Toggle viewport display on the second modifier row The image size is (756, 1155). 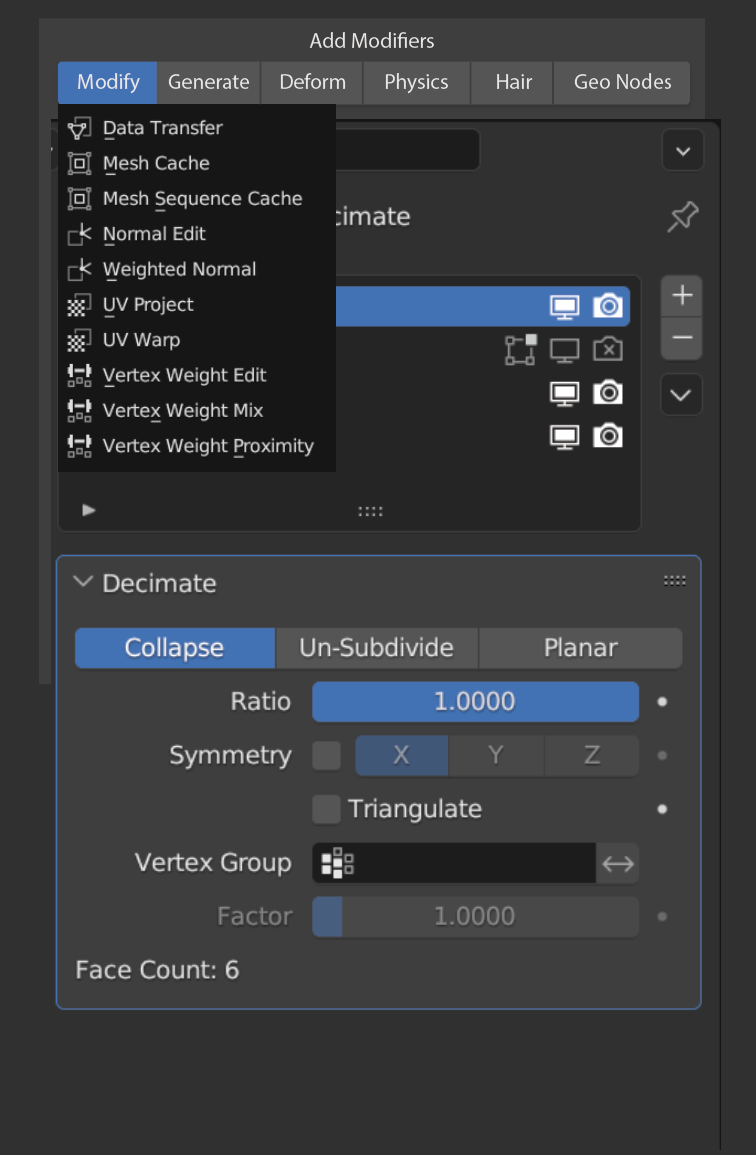pyautogui.click(x=564, y=351)
